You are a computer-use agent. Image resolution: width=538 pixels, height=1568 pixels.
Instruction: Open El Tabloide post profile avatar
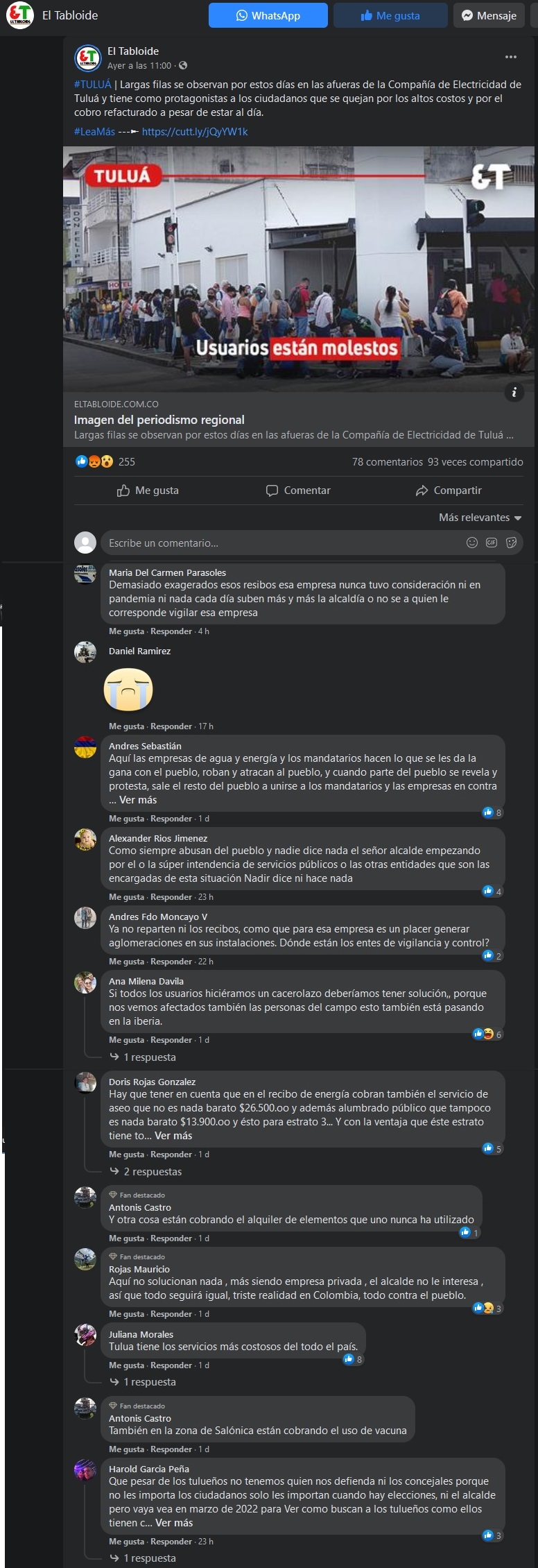point(88,58)
